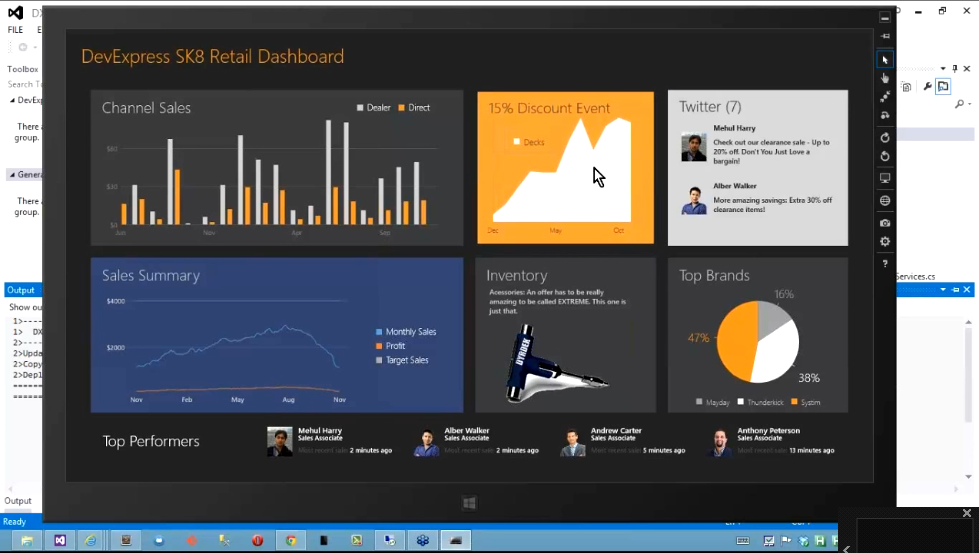
Task: Click the Systm legend item
Action: 806,403
